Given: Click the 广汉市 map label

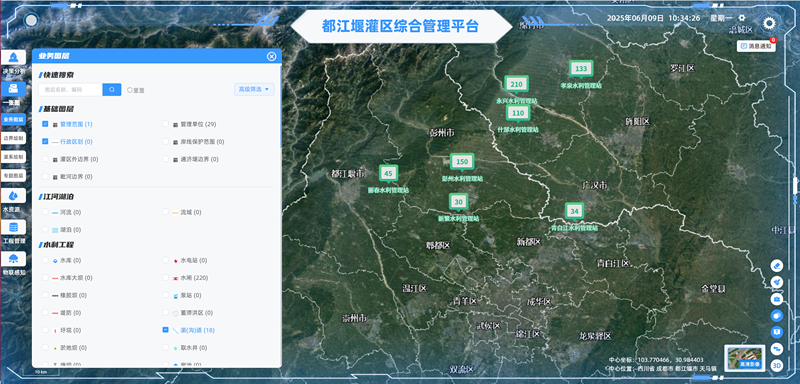Looking at the screenshot, I should 595,185.
